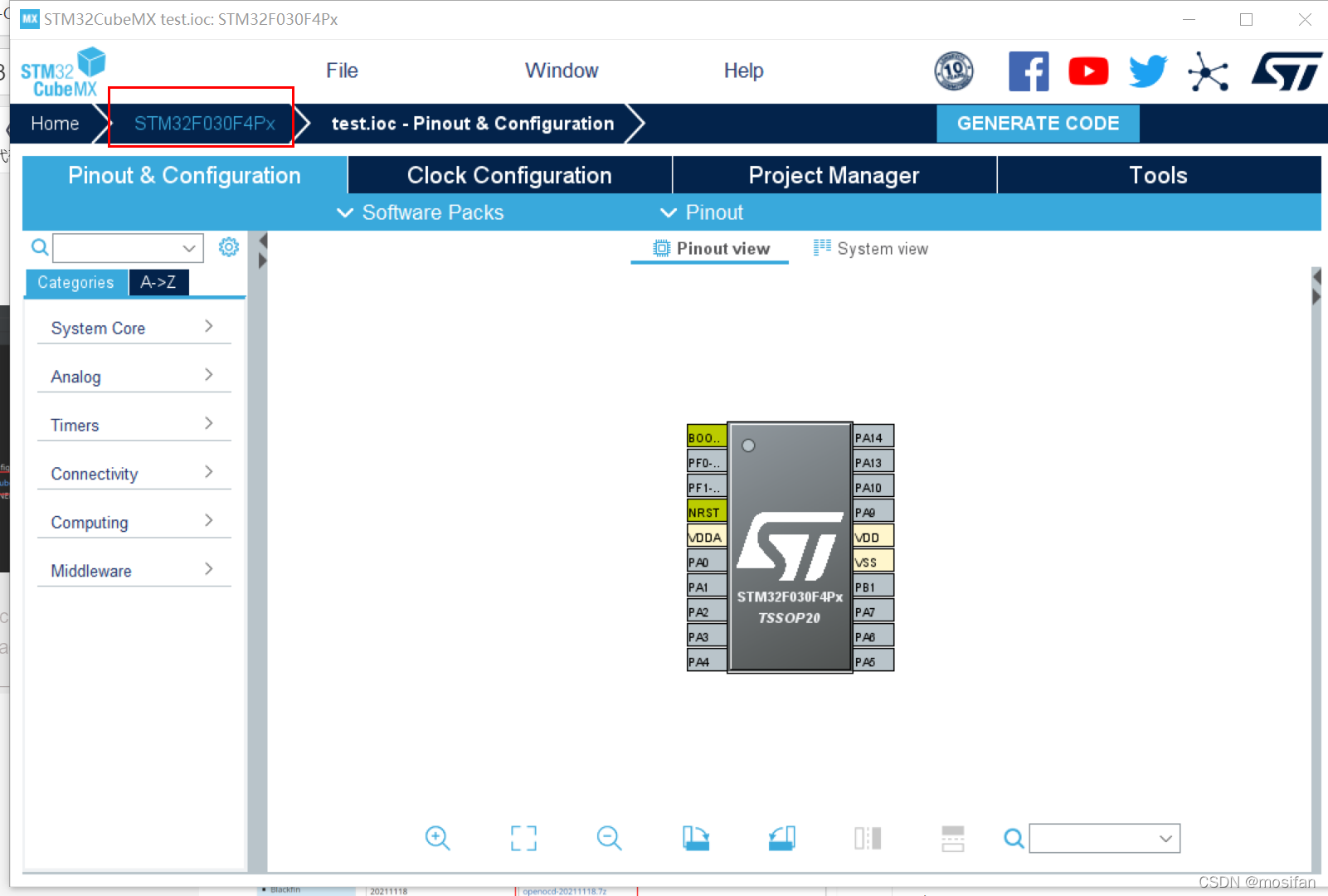Collapse the left panel using left arrow
Screen dimensions: 1328x896
coord(262,241)
